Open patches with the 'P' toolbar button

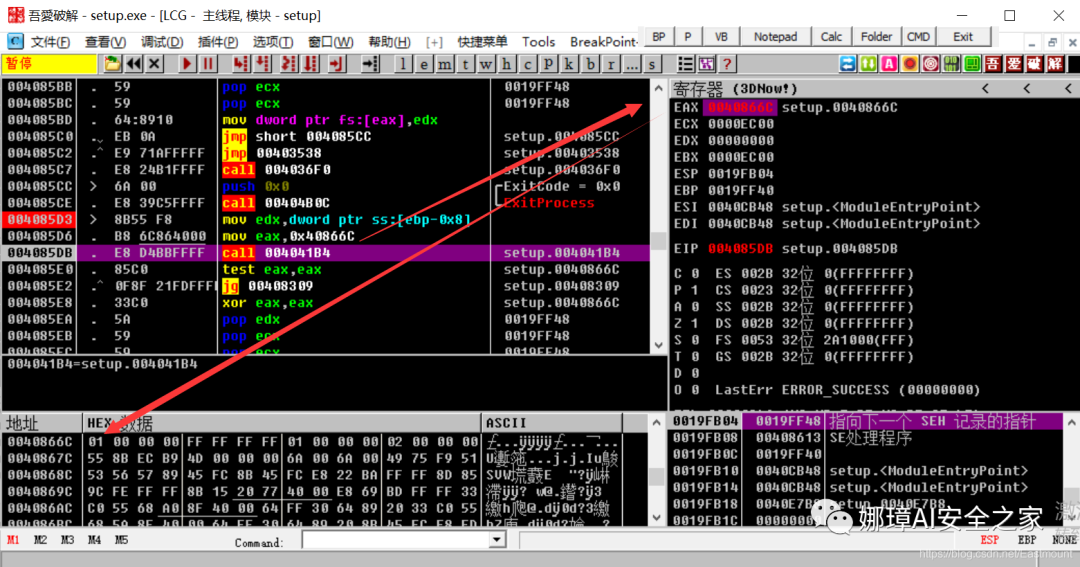tap(548, 64)
